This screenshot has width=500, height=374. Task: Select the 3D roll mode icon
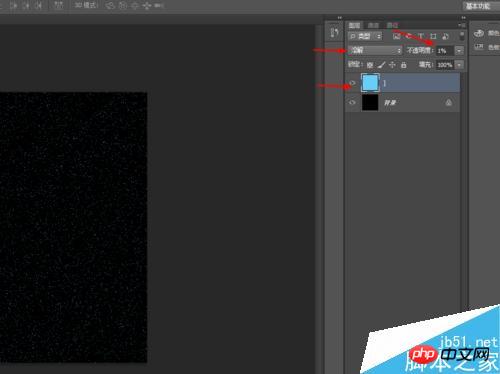123,6
